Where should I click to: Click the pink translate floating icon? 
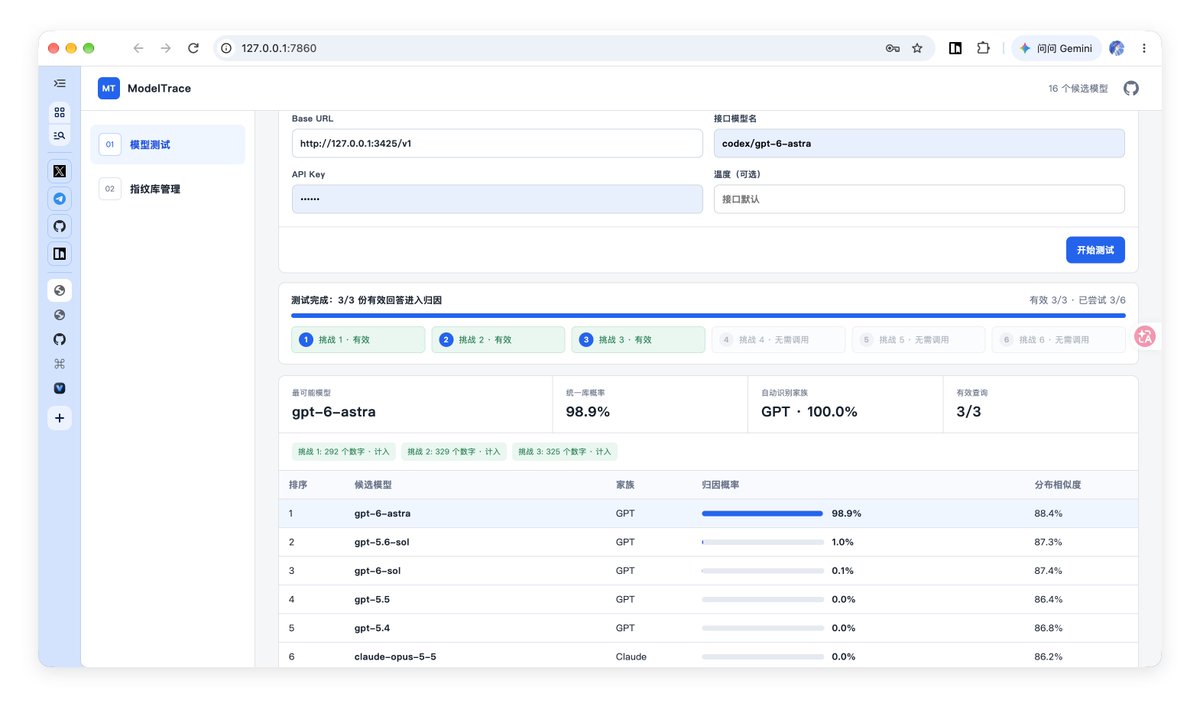point(1146,337)
